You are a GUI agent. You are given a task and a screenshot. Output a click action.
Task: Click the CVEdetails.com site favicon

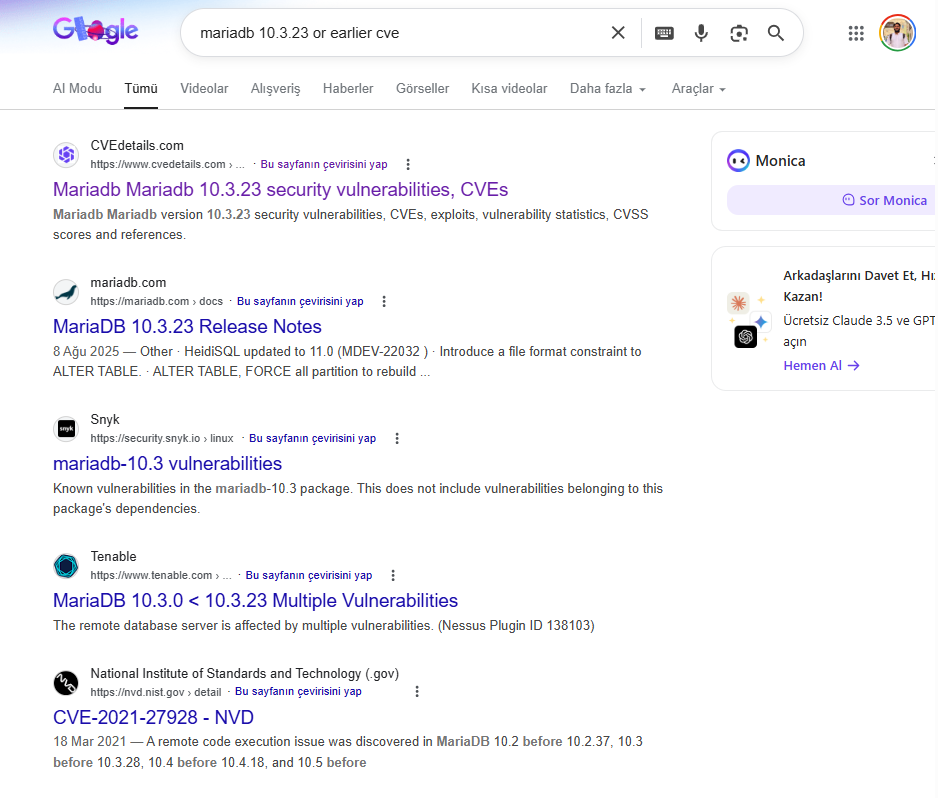(66, 155)
